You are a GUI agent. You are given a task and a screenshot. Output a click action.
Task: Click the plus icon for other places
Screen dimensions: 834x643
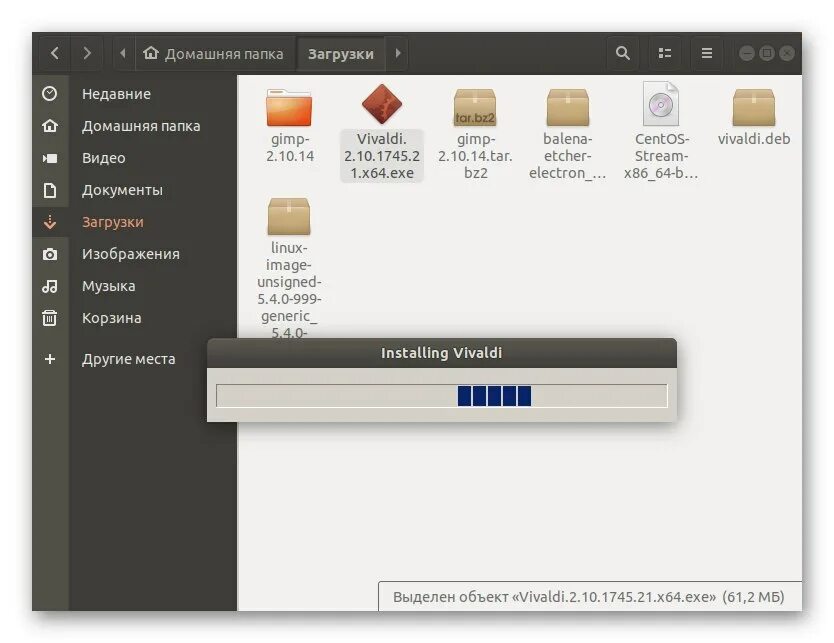(x=49, y=359)
